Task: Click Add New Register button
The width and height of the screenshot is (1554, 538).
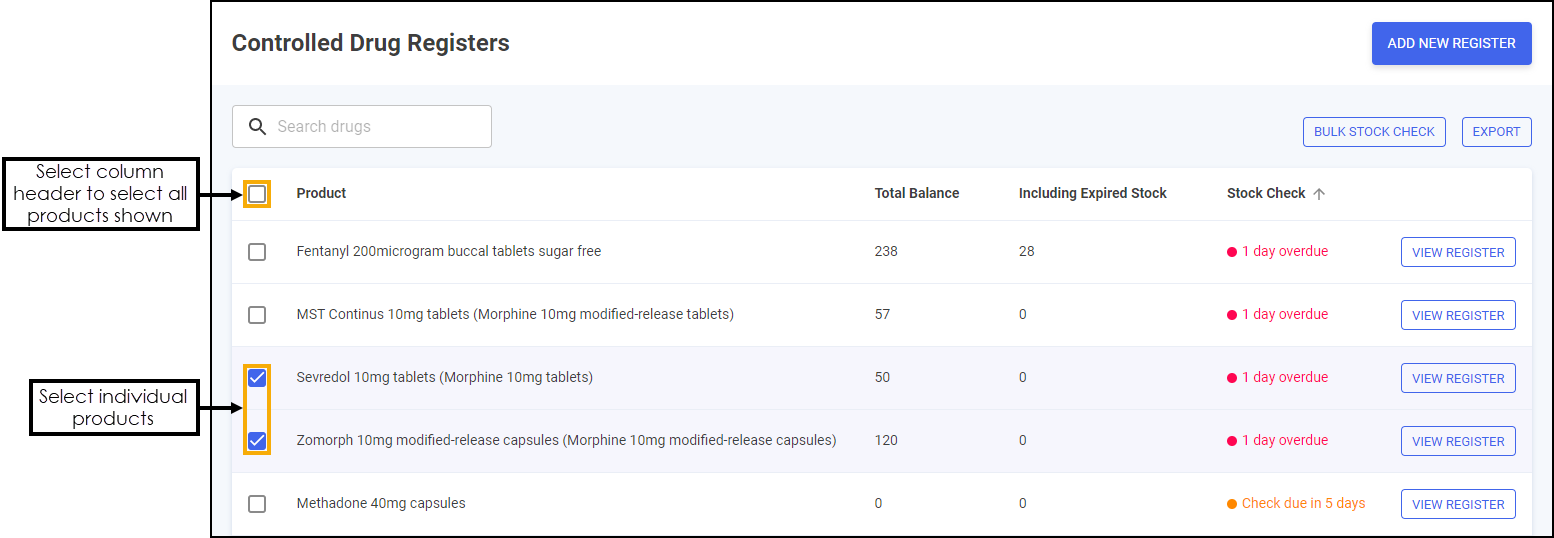Action: [x=1451, y=44]
